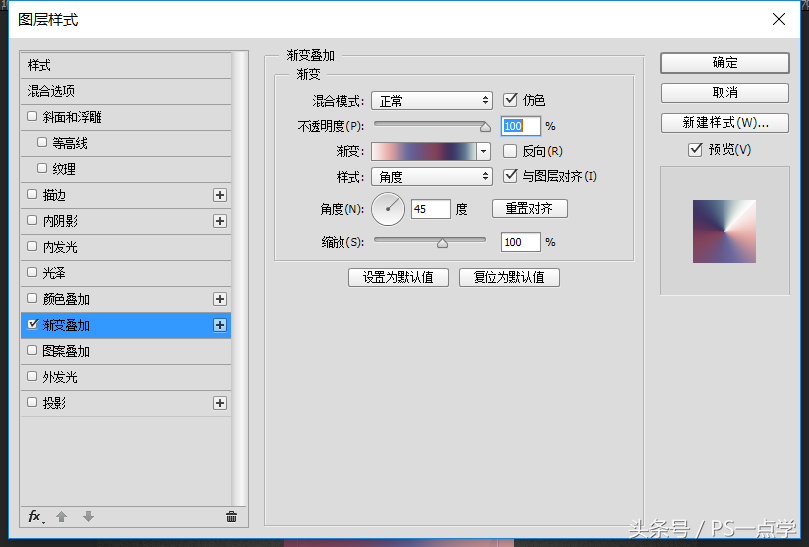809x547 pixels.
Task: Uncheck the 渐变叠加 checkbox
Action: pyautogui.click(x=33, y=324)
